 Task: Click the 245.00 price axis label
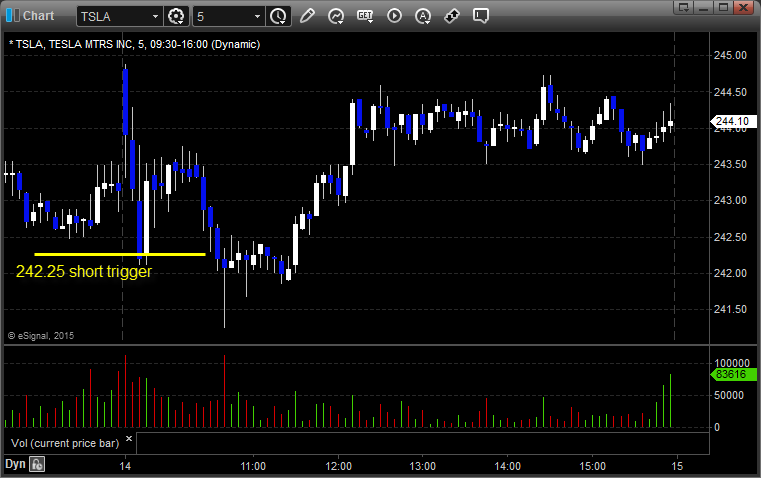[x=730, y=55]
